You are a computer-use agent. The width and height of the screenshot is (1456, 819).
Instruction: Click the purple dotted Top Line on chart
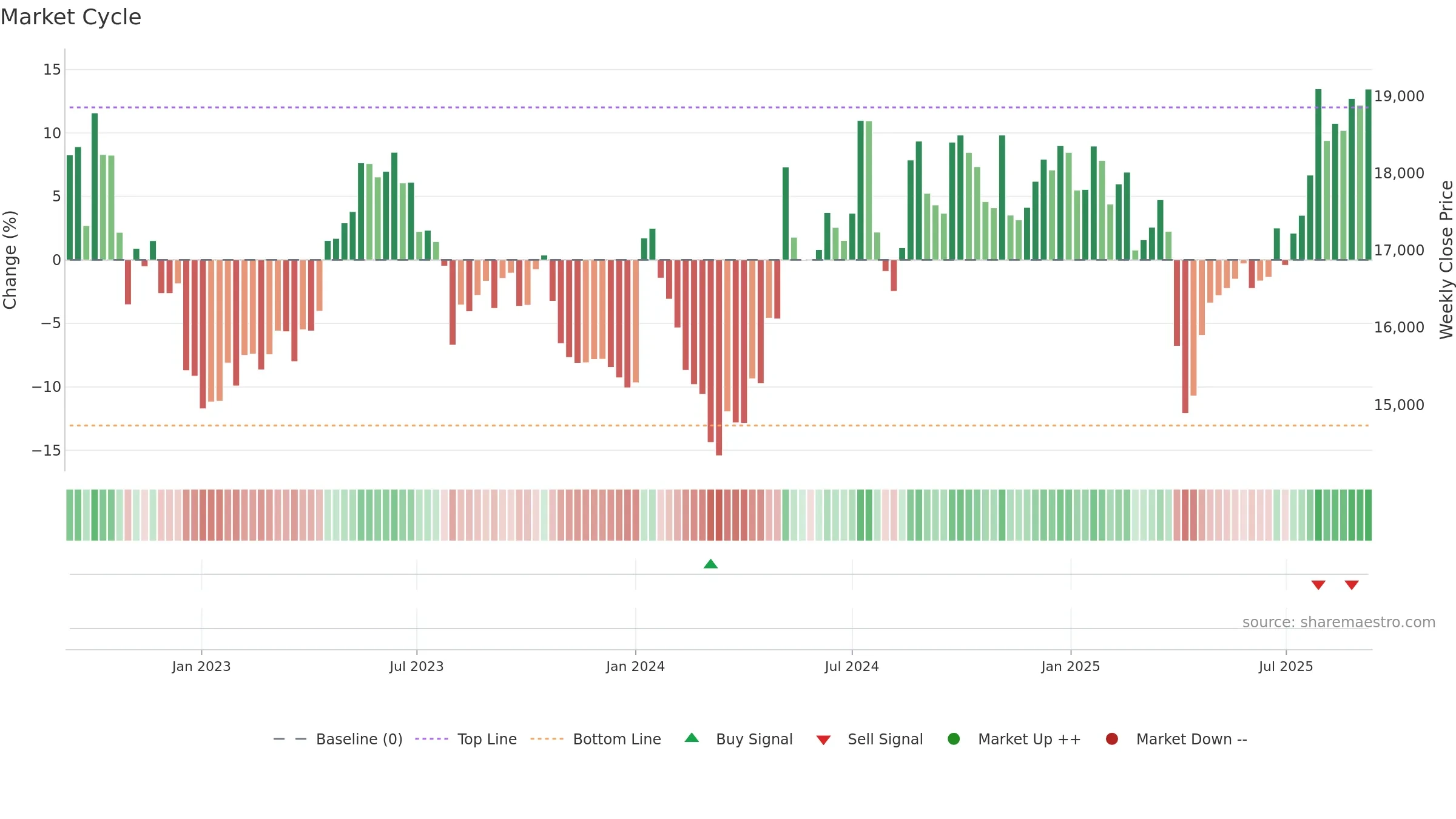pos(719,107)
